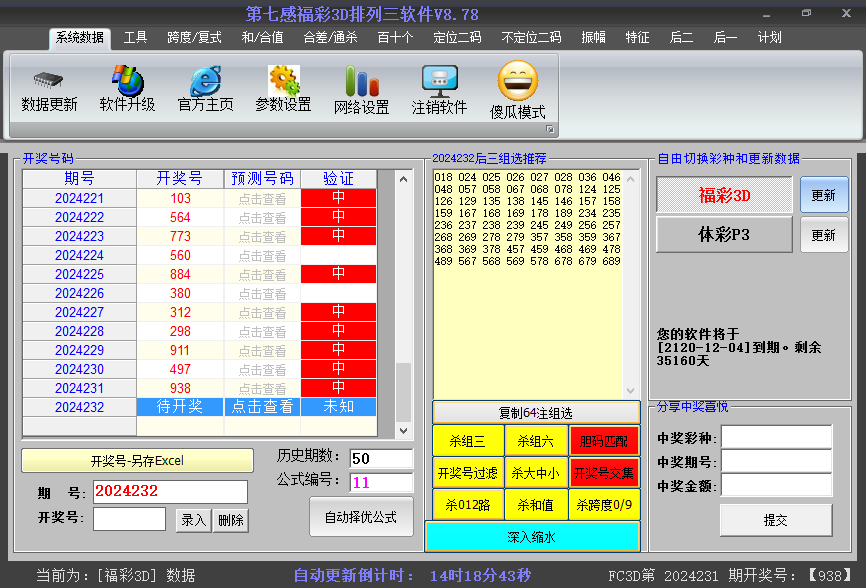The height and width of the screenshot is (588, 866).
Task: Click recommendation list scroll up arrow
Action: (631, 179)
